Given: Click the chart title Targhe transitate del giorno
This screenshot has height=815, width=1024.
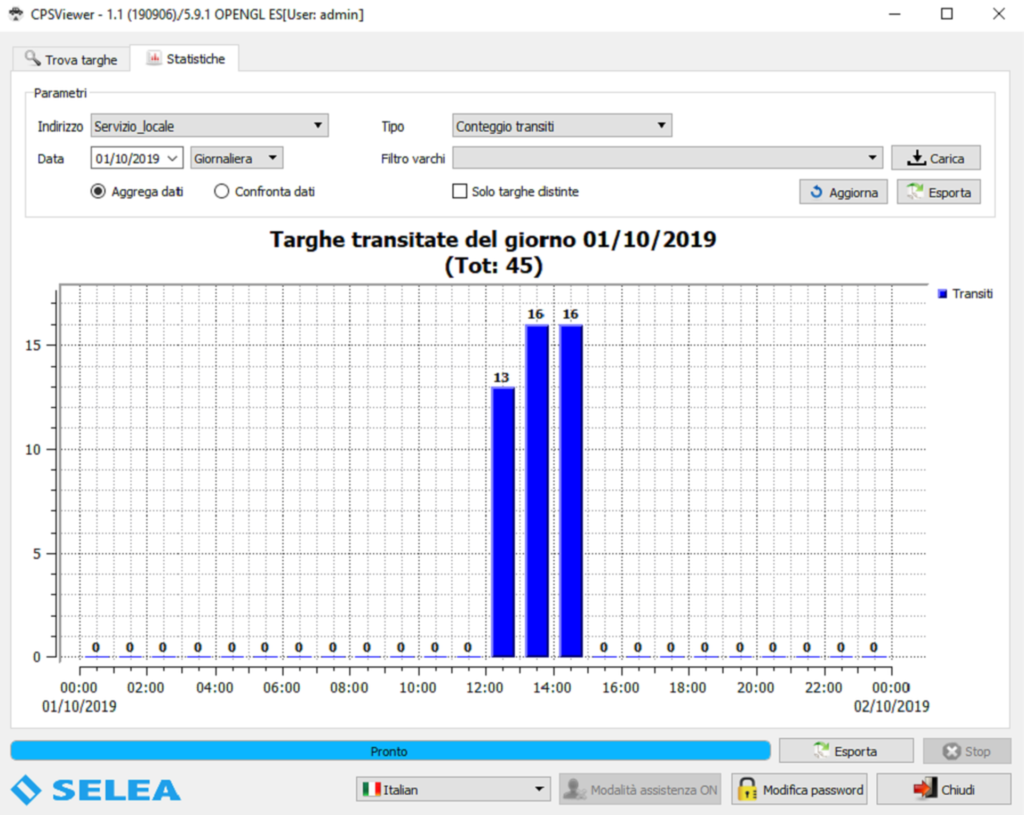Looking at the screenshot, I should [493, 240].
